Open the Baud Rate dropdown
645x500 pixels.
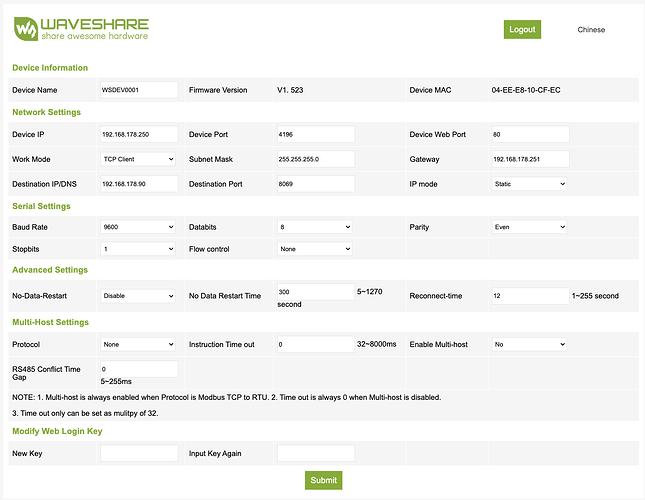pos(138,227)
